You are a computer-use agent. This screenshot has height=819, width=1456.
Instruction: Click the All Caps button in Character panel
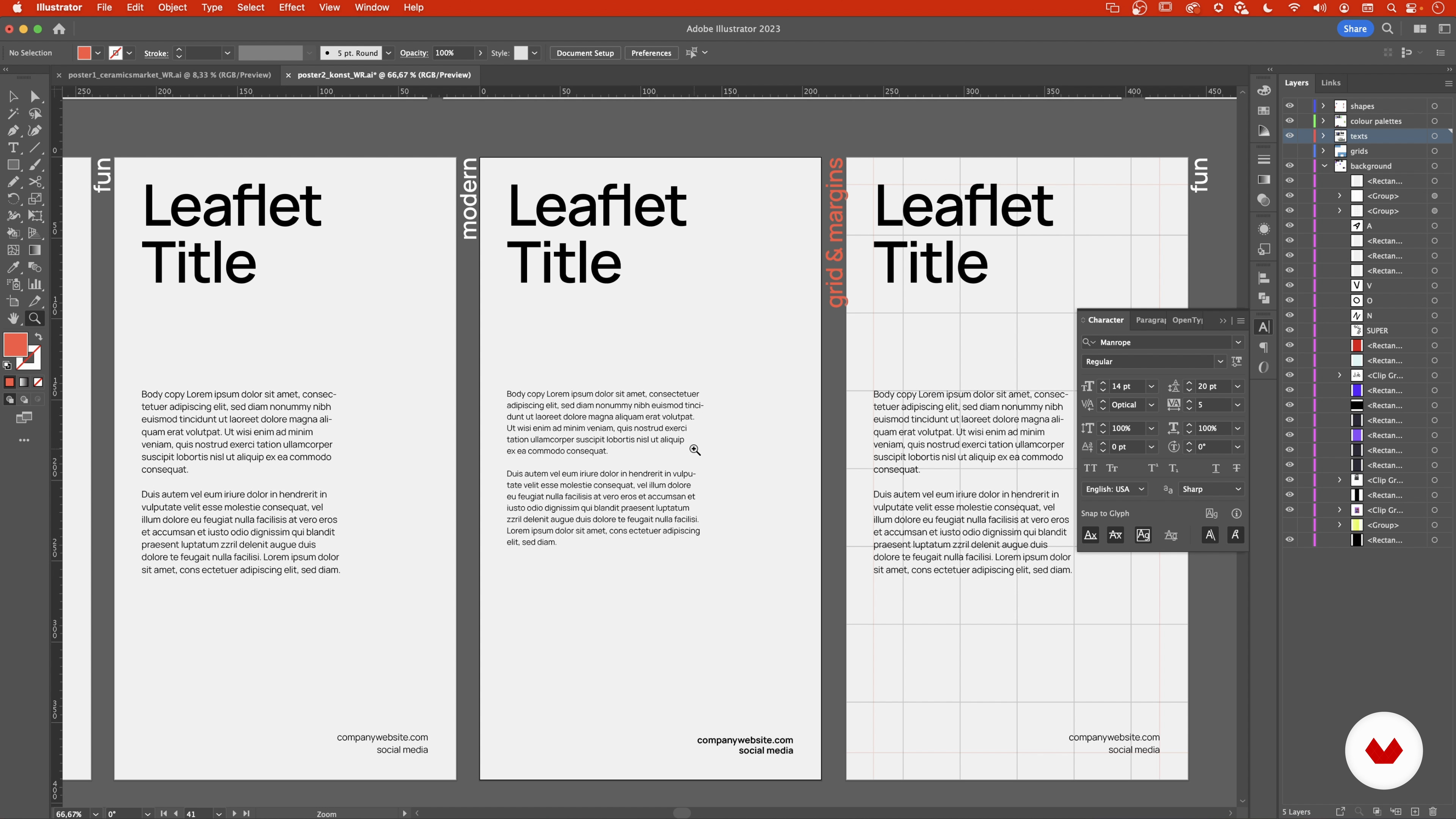point(1090,468)
